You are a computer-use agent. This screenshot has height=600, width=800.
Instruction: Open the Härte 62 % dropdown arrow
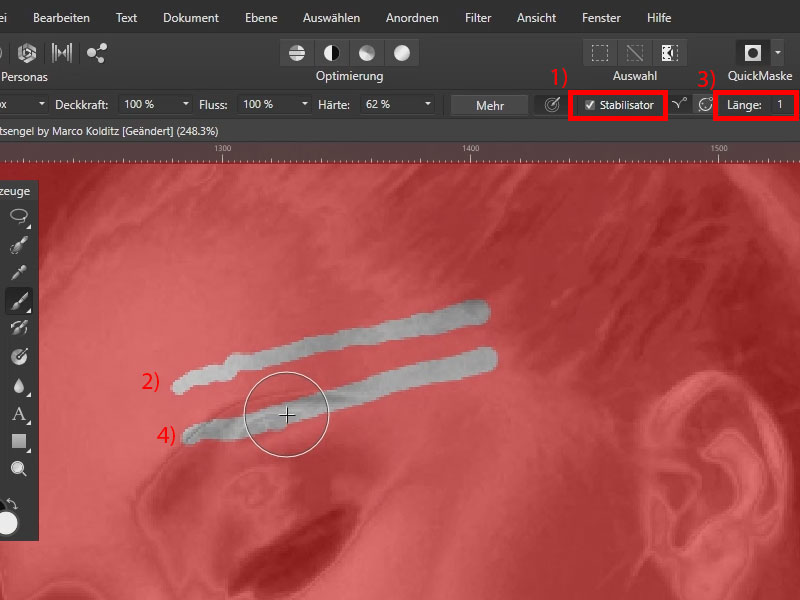coord(428,105)
